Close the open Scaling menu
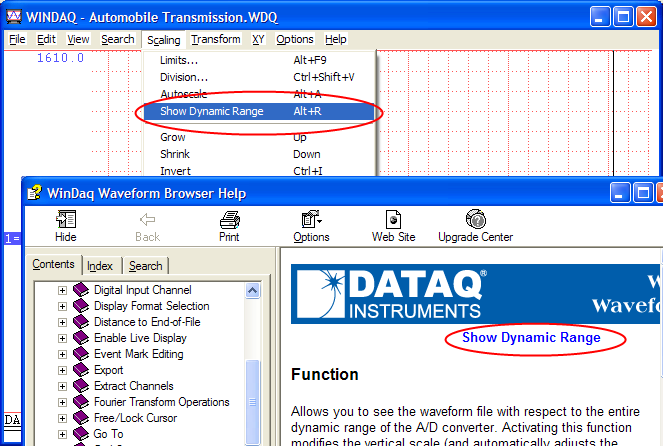The height and width of the screenshot is (446, 663). click(164, 40)
